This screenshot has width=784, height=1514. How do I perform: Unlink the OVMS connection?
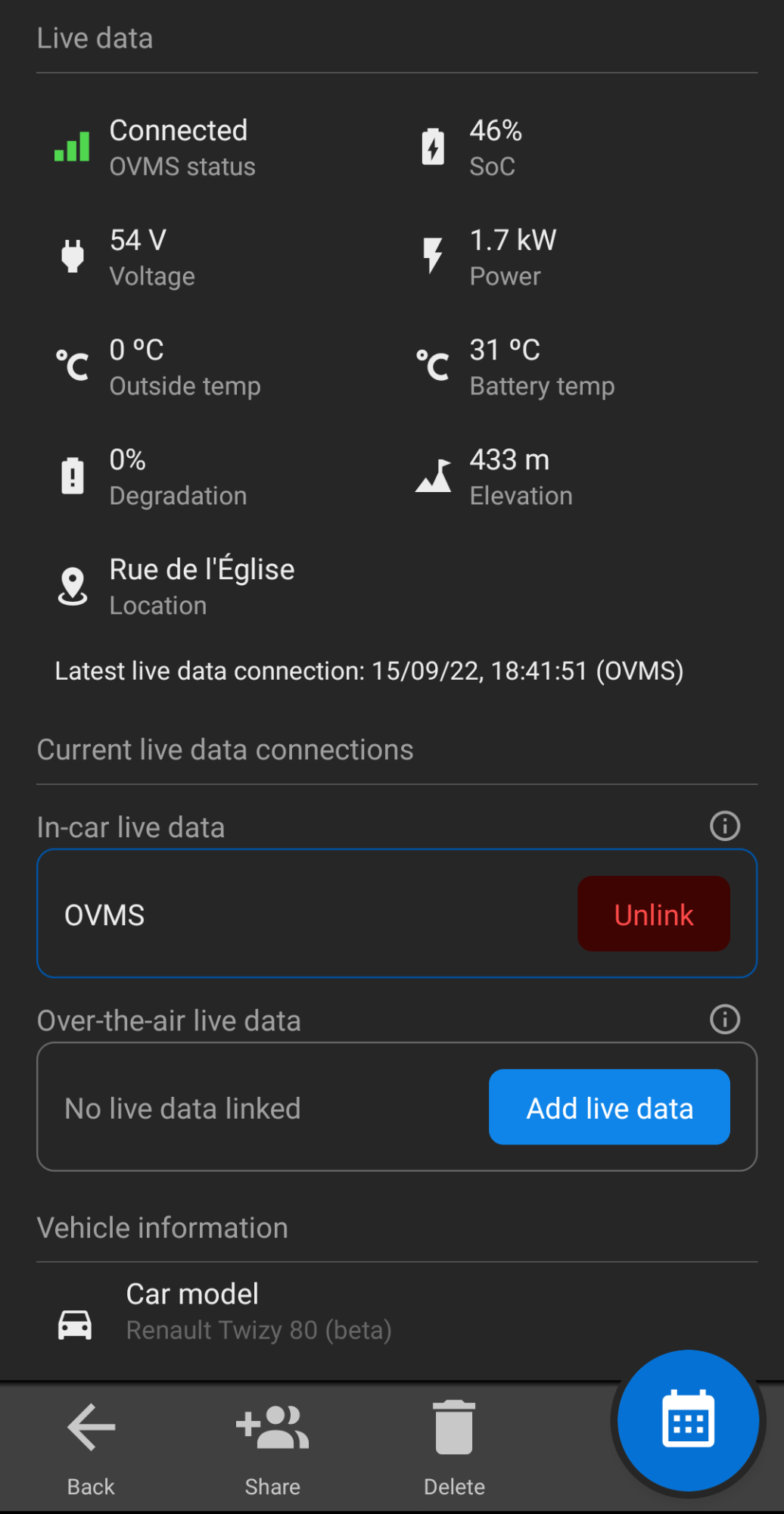[653, 914]
